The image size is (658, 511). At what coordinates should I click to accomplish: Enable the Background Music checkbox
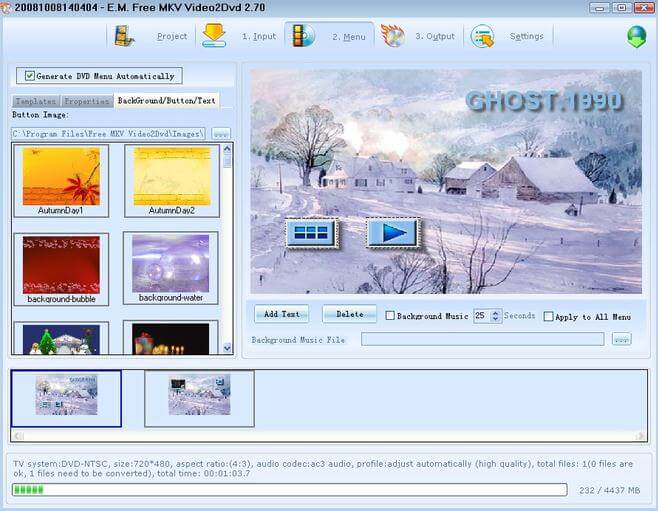(x=390, y=315)
